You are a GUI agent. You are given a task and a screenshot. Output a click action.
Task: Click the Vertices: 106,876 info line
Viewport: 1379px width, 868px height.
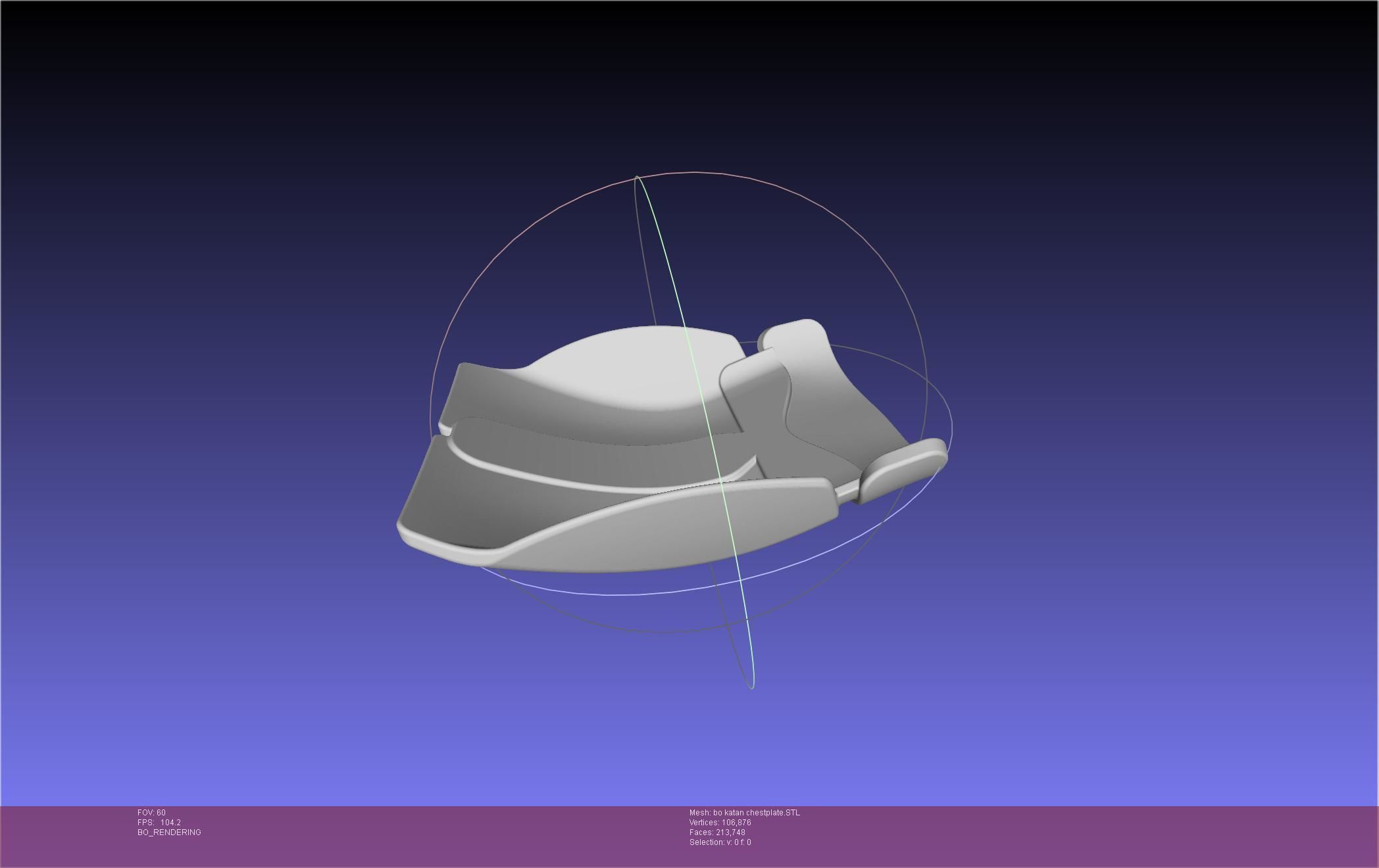coord(720,823)
